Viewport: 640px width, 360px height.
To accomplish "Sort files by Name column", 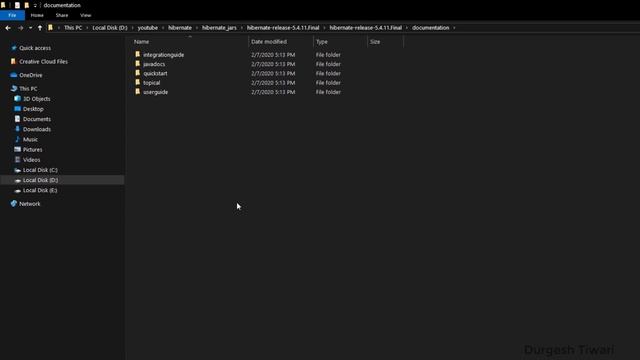I will [x=142, y=42].
